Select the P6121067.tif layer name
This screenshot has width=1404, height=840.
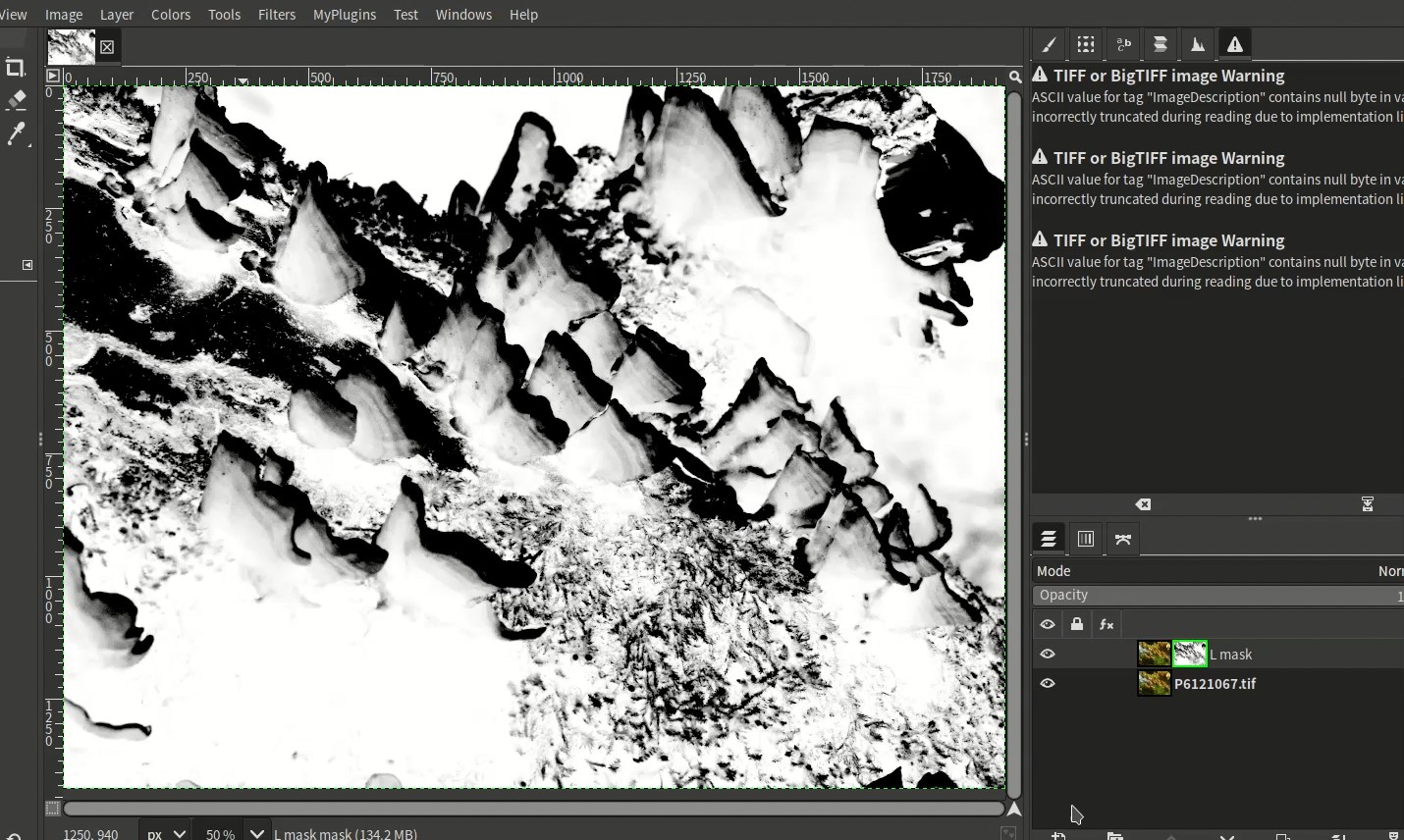[x=1215, y=684]
